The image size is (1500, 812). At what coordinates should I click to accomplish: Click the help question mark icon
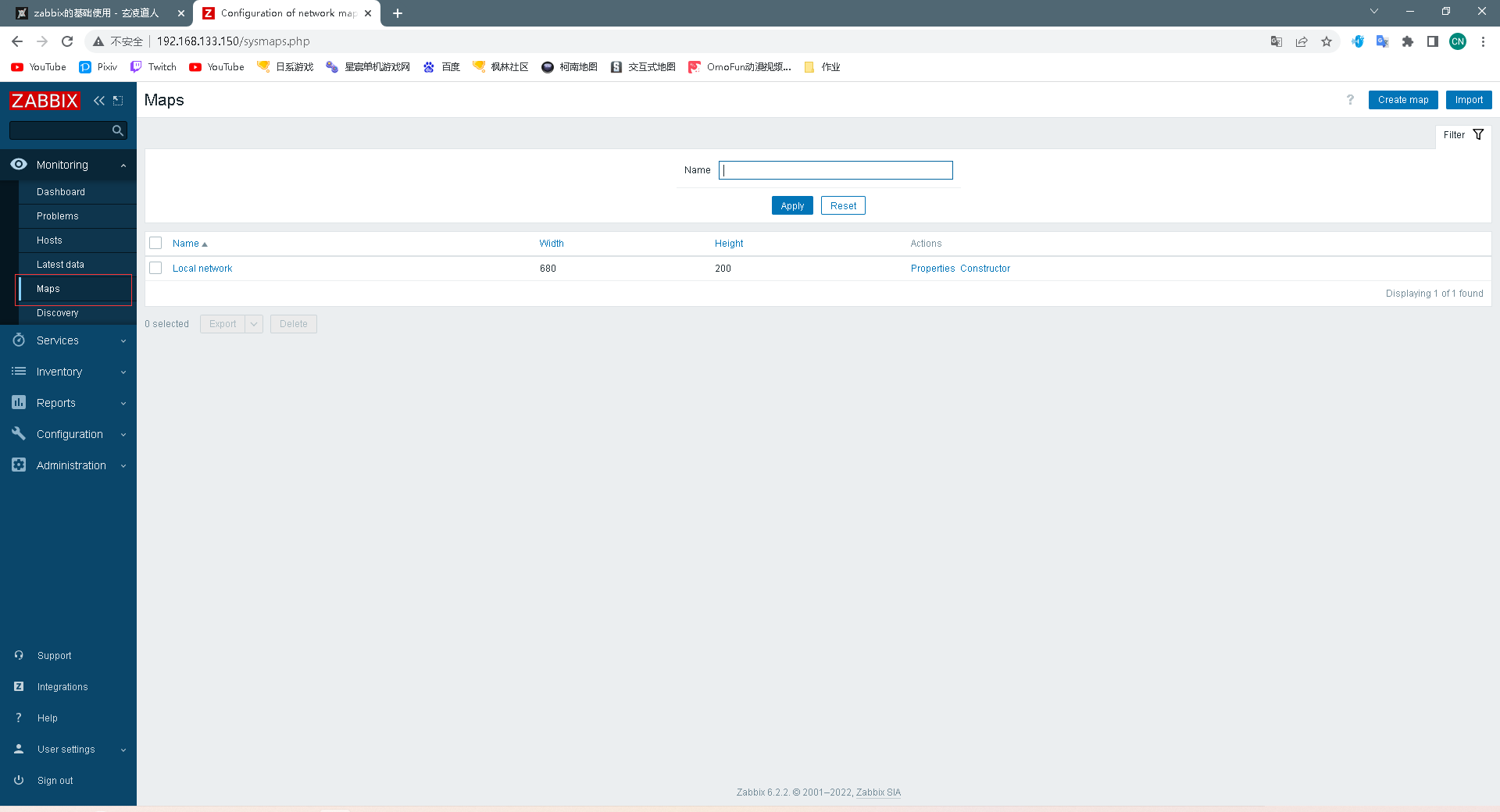pyautogui.click(x=1350, y=100)
